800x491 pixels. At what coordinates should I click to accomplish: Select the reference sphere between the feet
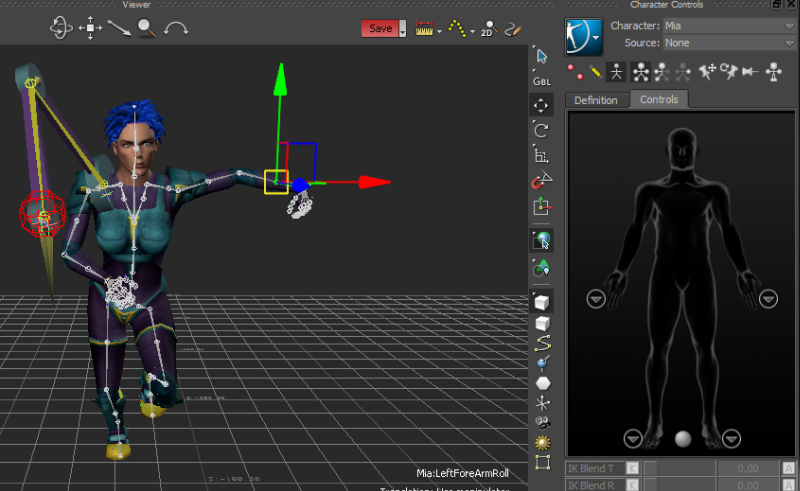(x=683, y=438)
